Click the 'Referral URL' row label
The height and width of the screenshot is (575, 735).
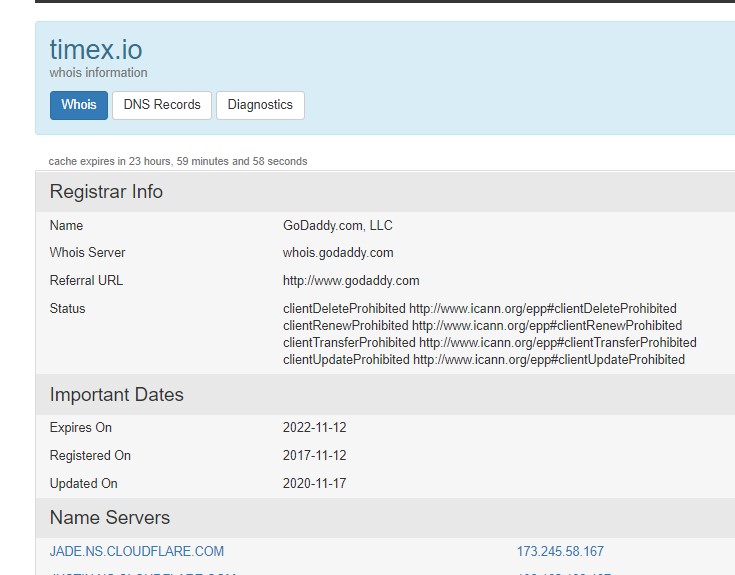click(x=86, y=281)
